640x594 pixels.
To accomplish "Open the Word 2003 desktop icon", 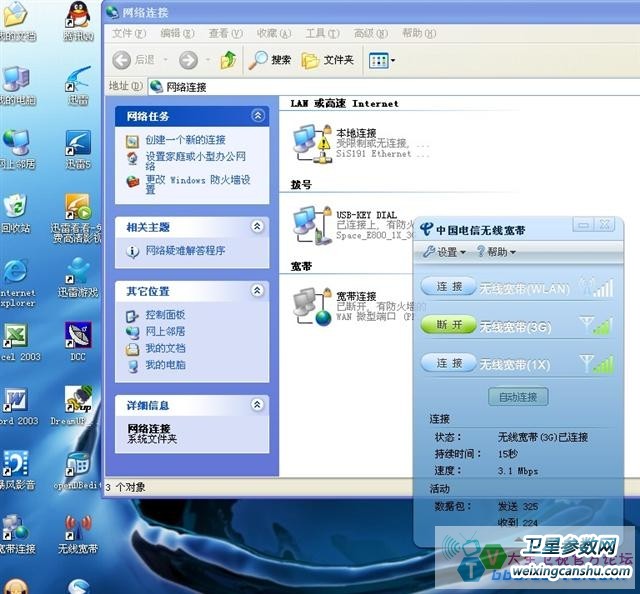I will 17,405.
